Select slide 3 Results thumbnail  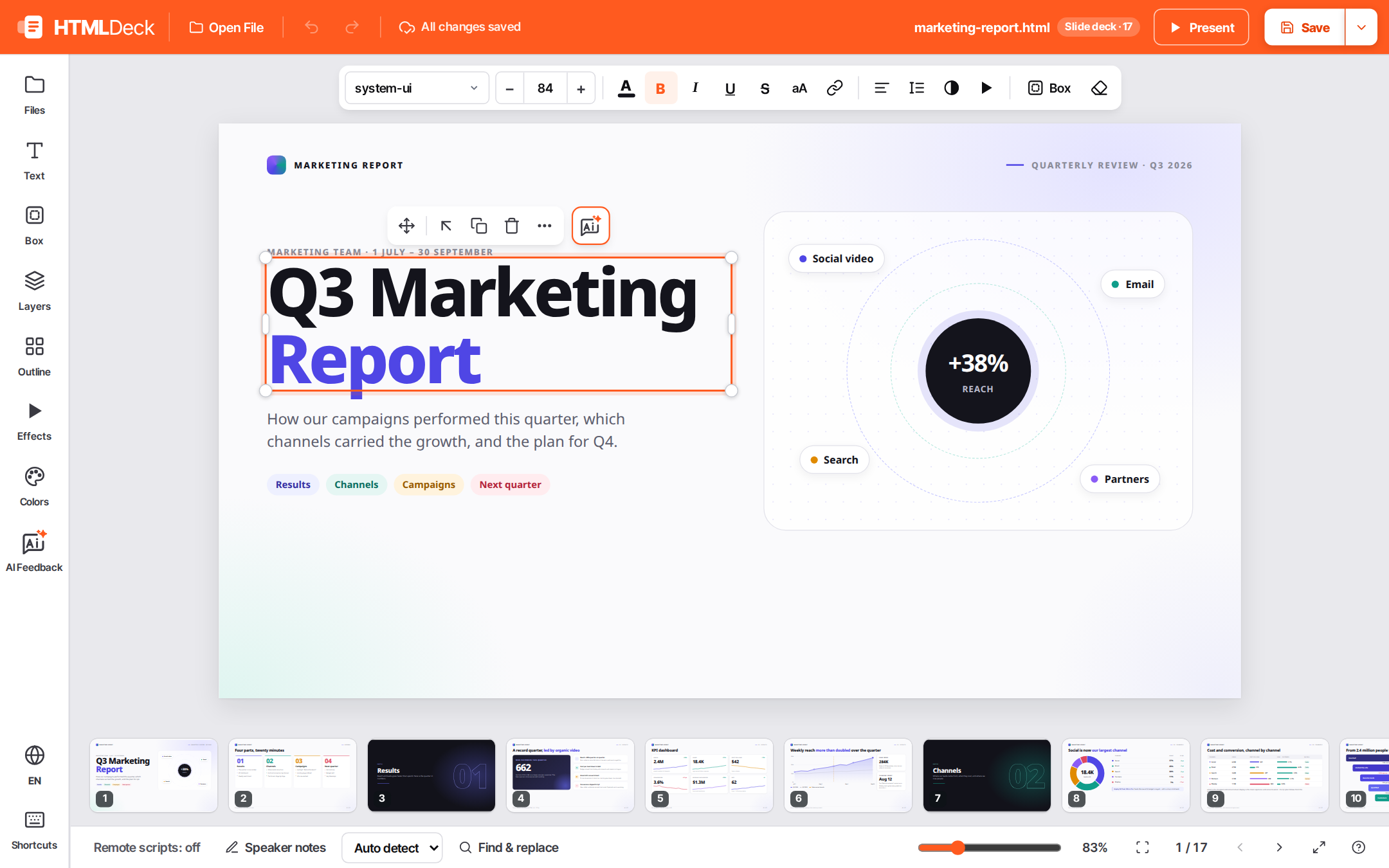[431, 775]
